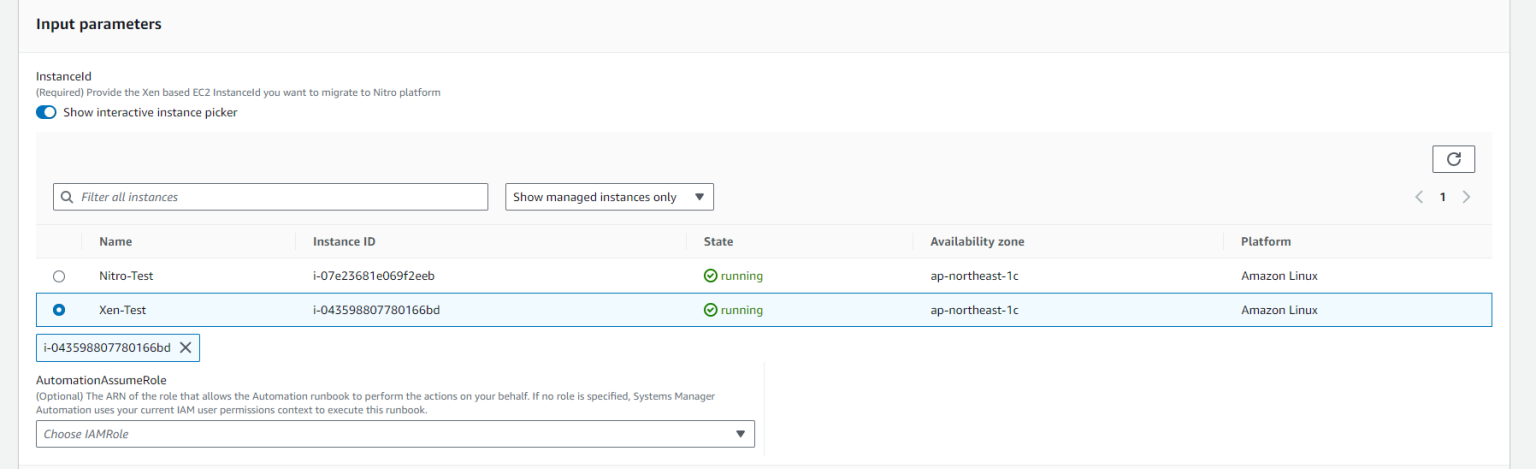Select the Xen-Test radio button
This screenshot has height=469, width=1536.
tap(59, 310)
